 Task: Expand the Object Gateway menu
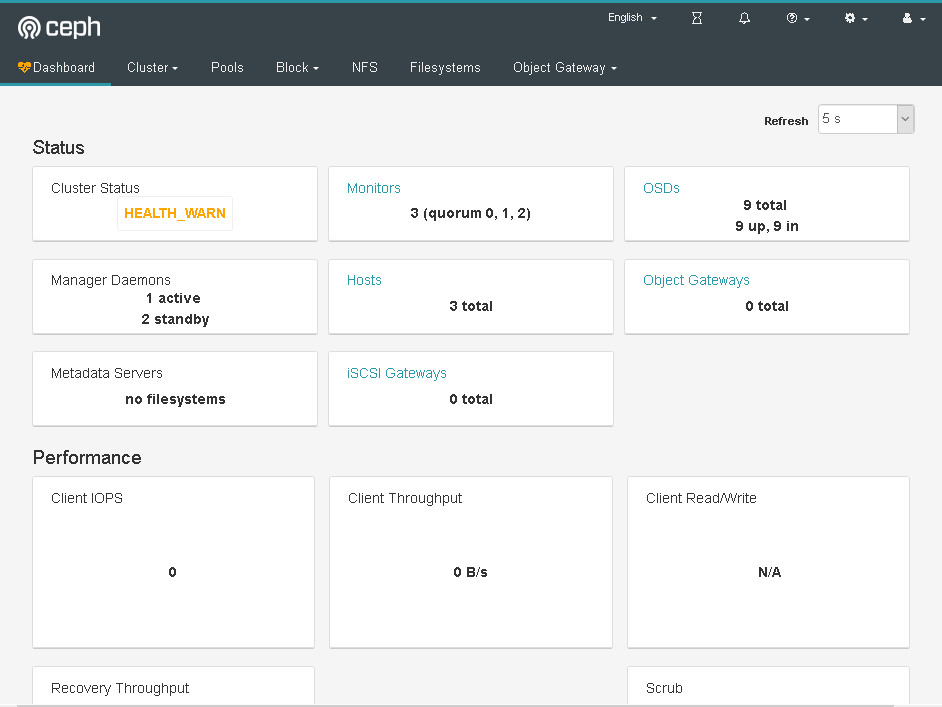coord(565,67)
